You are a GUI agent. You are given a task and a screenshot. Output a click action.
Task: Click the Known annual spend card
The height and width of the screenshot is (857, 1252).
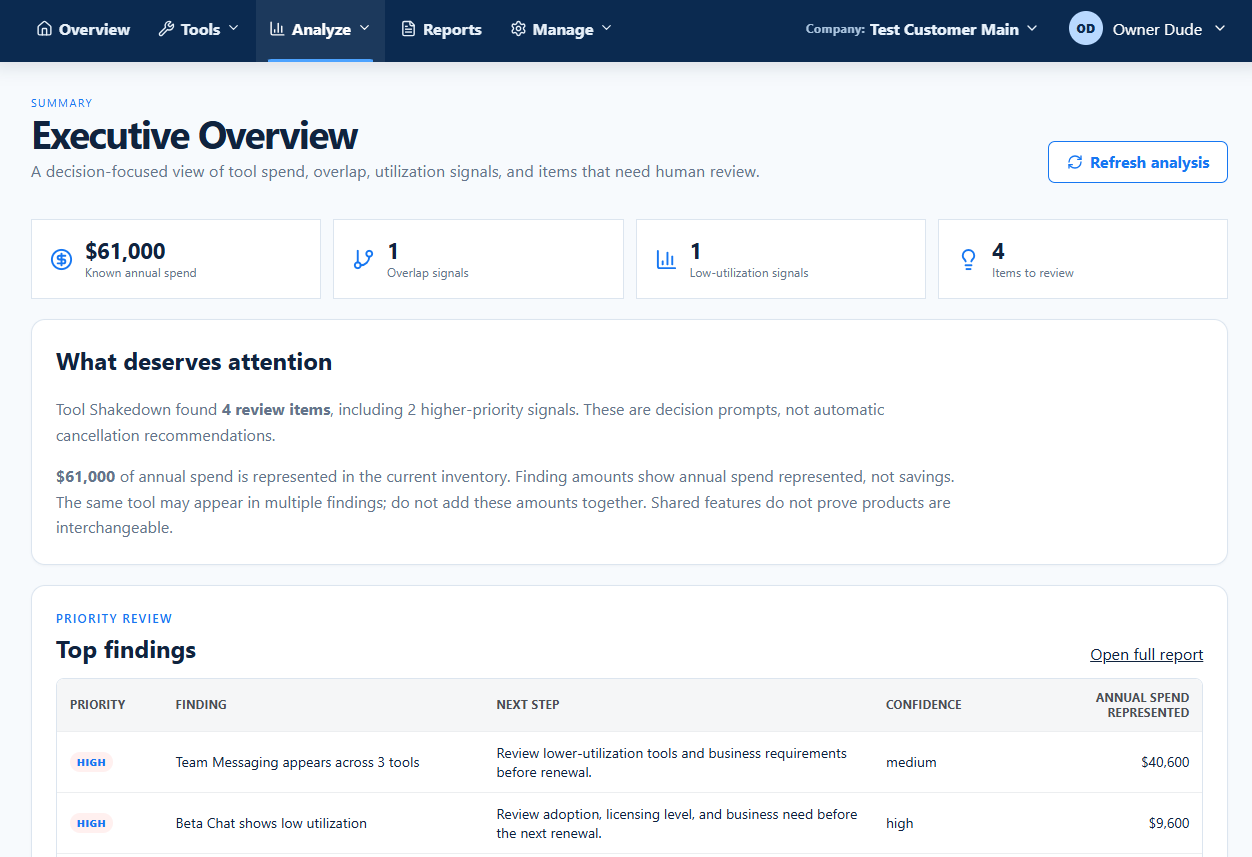click(x=176, y=259)
